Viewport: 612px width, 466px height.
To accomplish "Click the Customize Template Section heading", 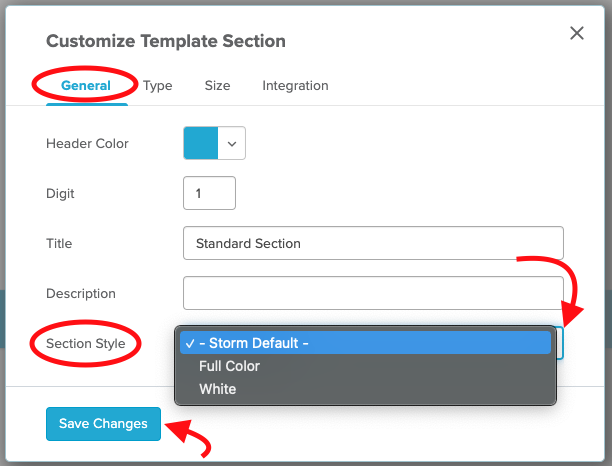I will click(x=166, y=41).
